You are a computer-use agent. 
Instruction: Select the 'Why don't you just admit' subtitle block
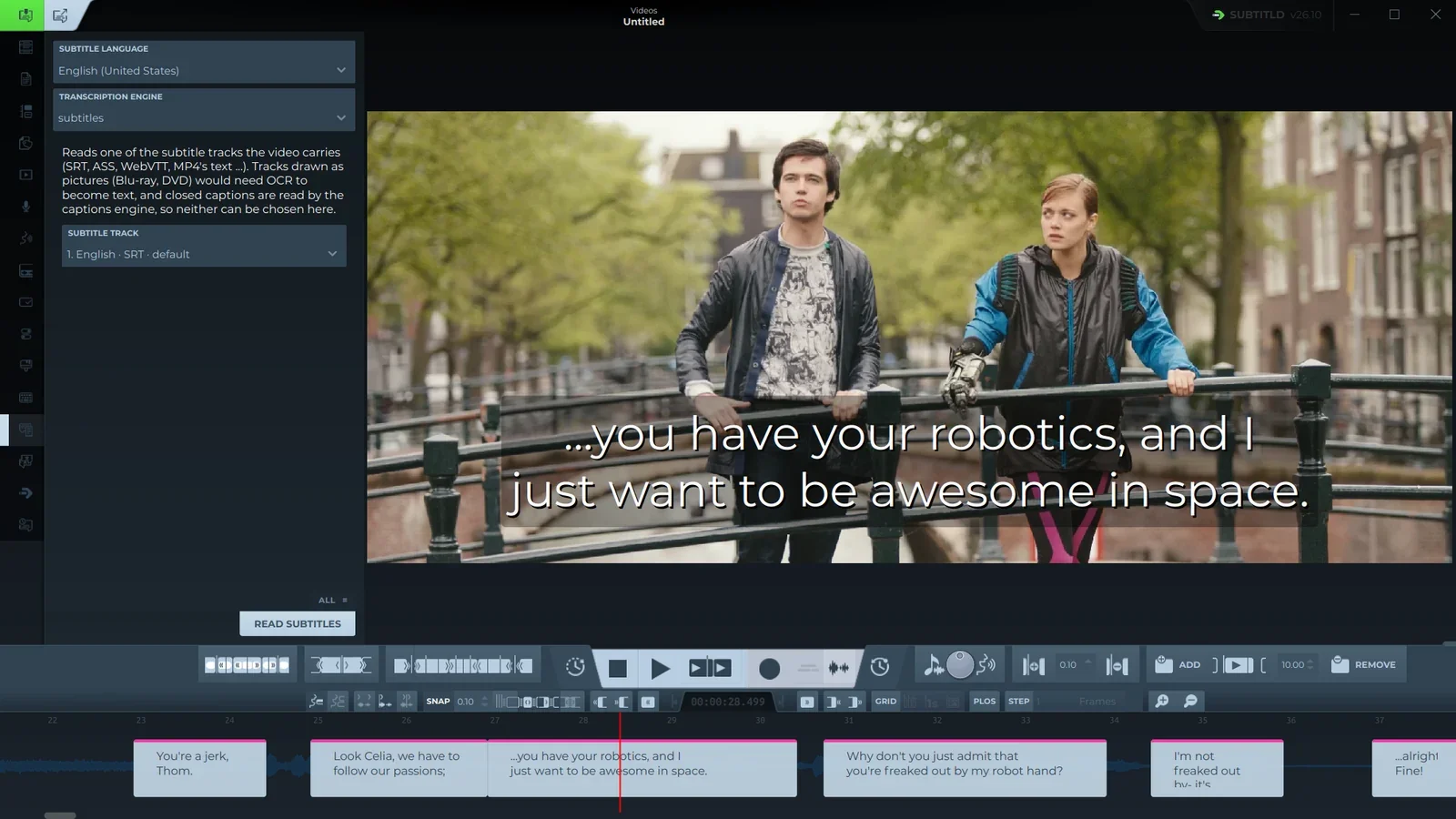coord(965,769)
